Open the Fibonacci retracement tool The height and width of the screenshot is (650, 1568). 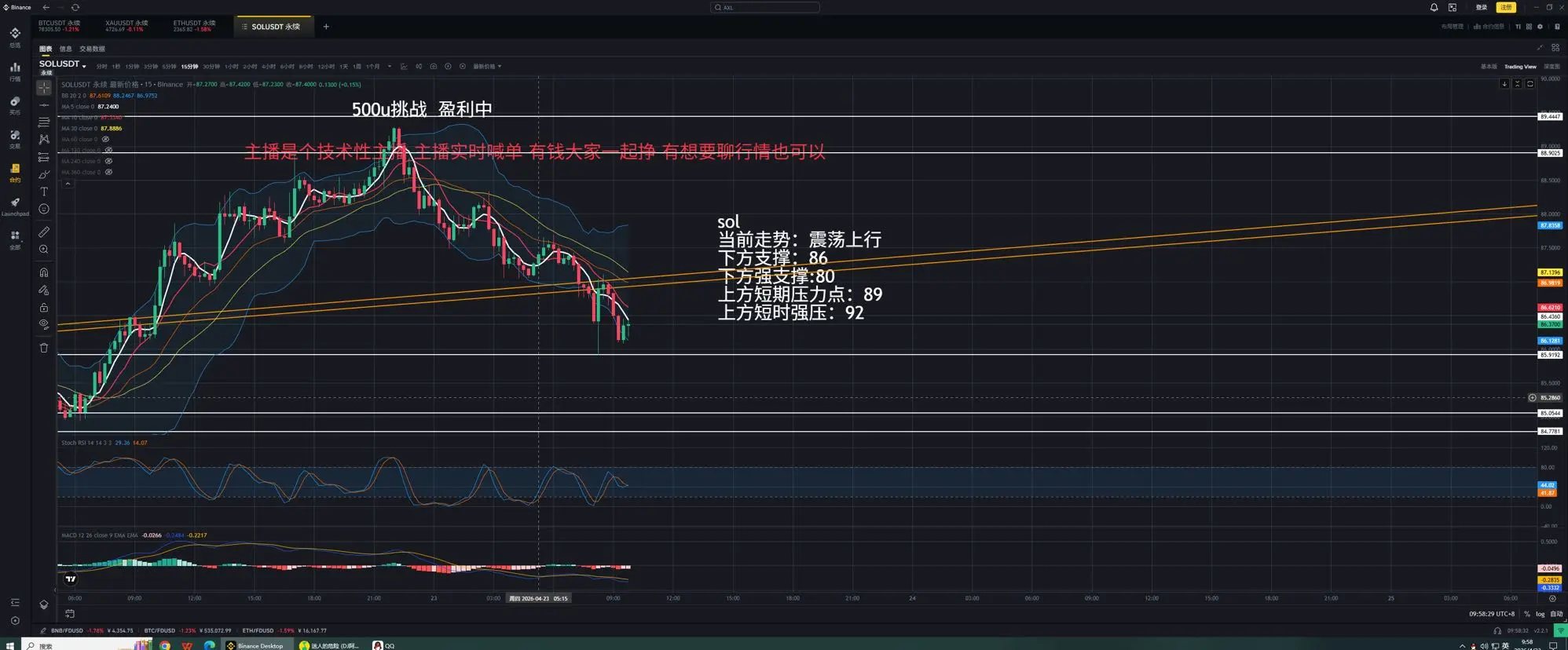pyautogui.click(x=44, y=122)
